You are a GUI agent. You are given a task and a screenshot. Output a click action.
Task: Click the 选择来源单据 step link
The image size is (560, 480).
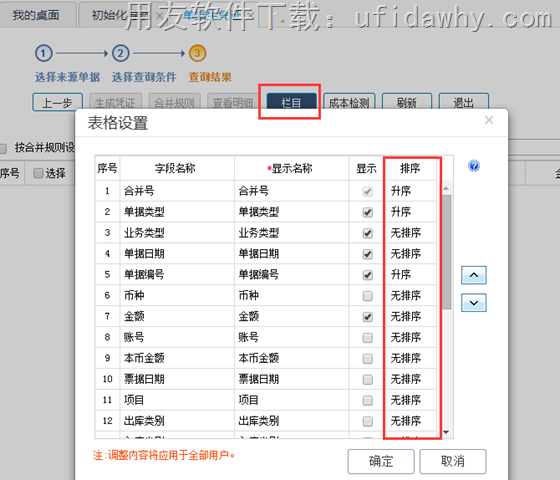coord(67,77)
